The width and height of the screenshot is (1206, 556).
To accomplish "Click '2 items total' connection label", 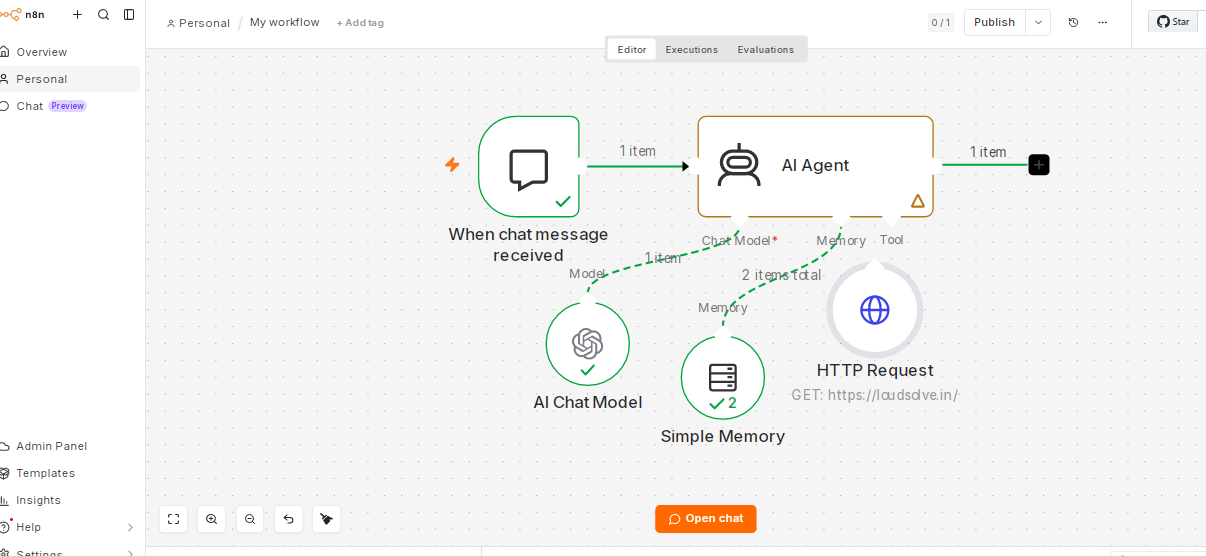I will click(781, 275).
